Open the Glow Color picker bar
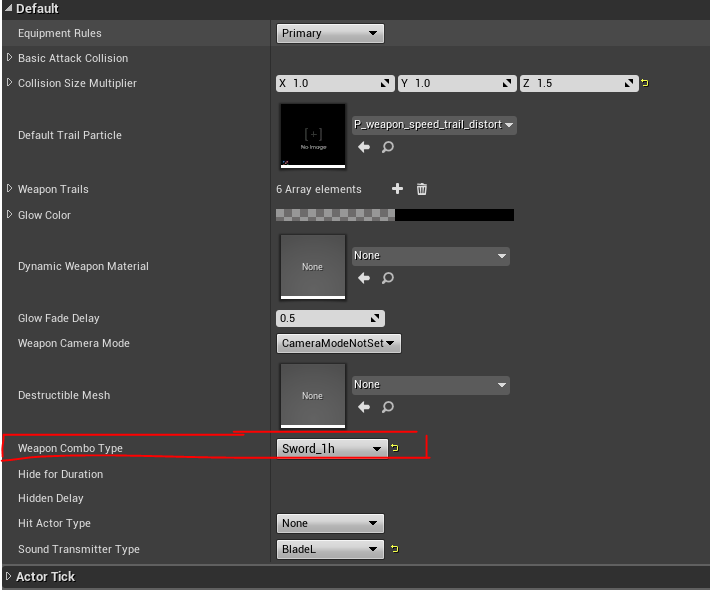Image resolution: width=710 pixels, height=590 pixels. coord(395,215)
